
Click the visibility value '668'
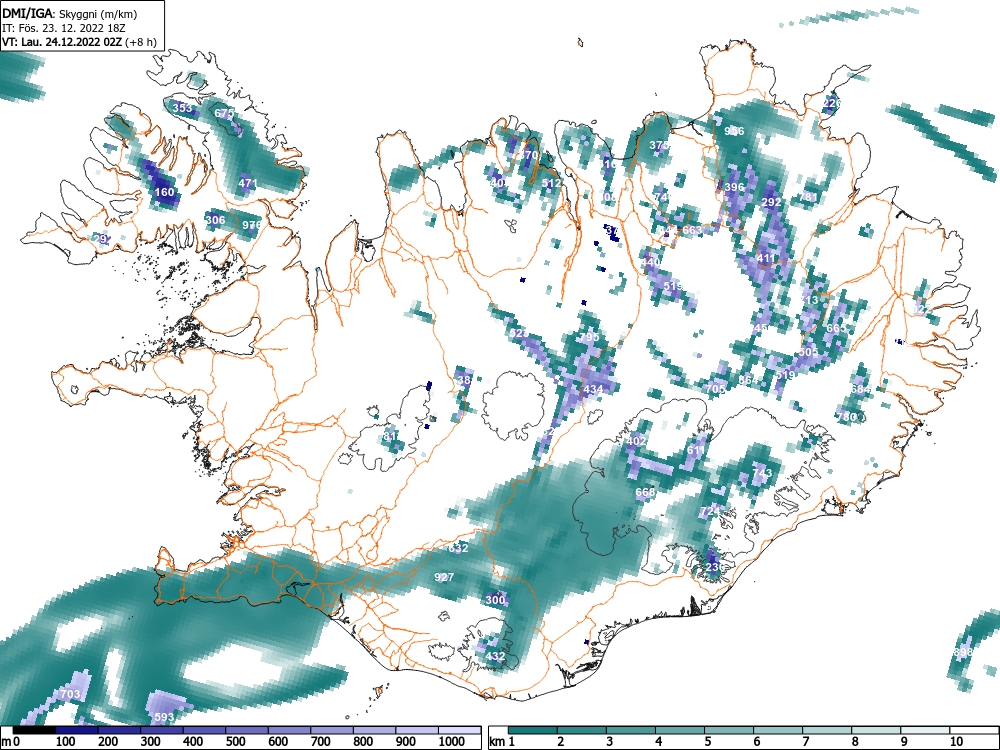click(645, 492)
